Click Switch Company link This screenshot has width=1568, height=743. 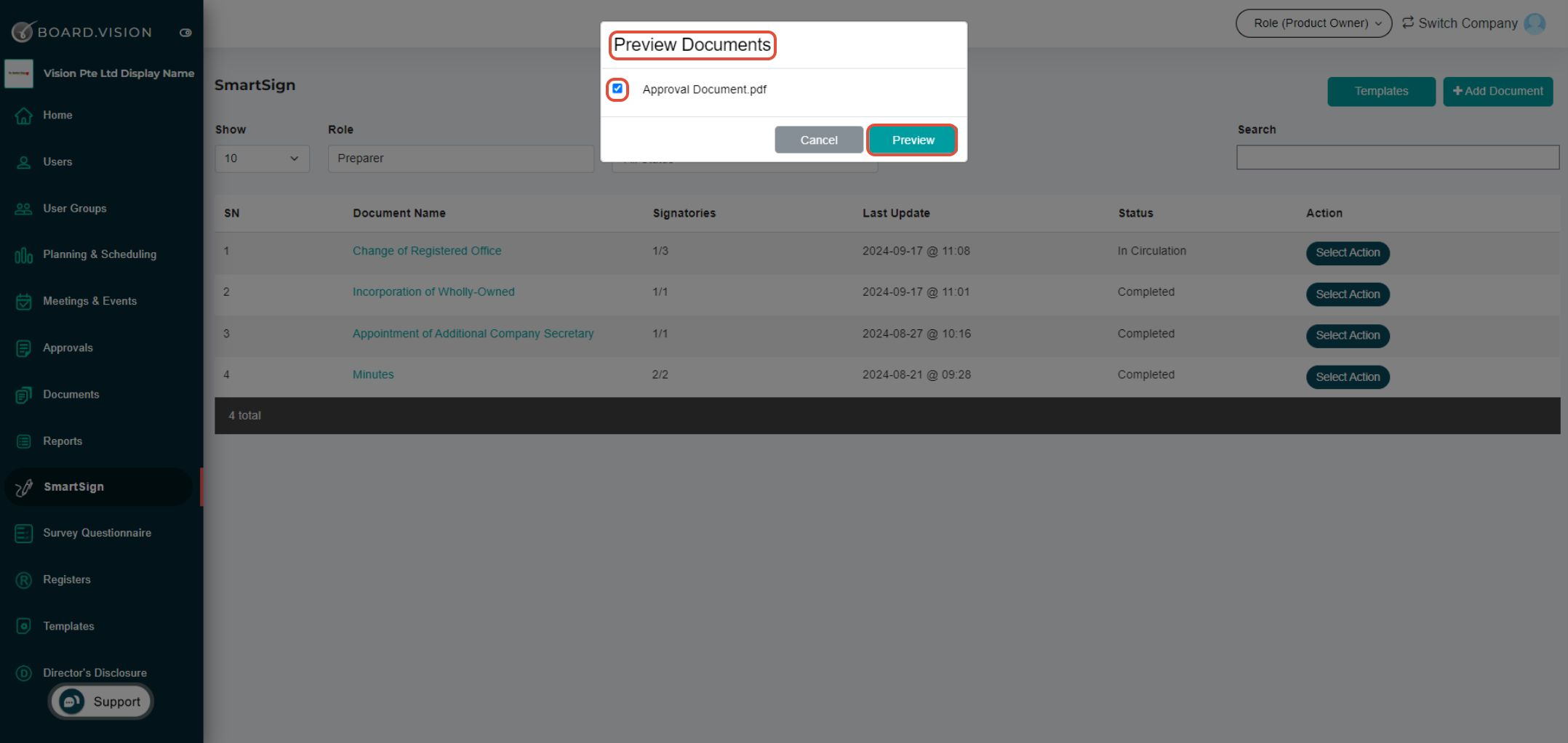(1468, 23)
